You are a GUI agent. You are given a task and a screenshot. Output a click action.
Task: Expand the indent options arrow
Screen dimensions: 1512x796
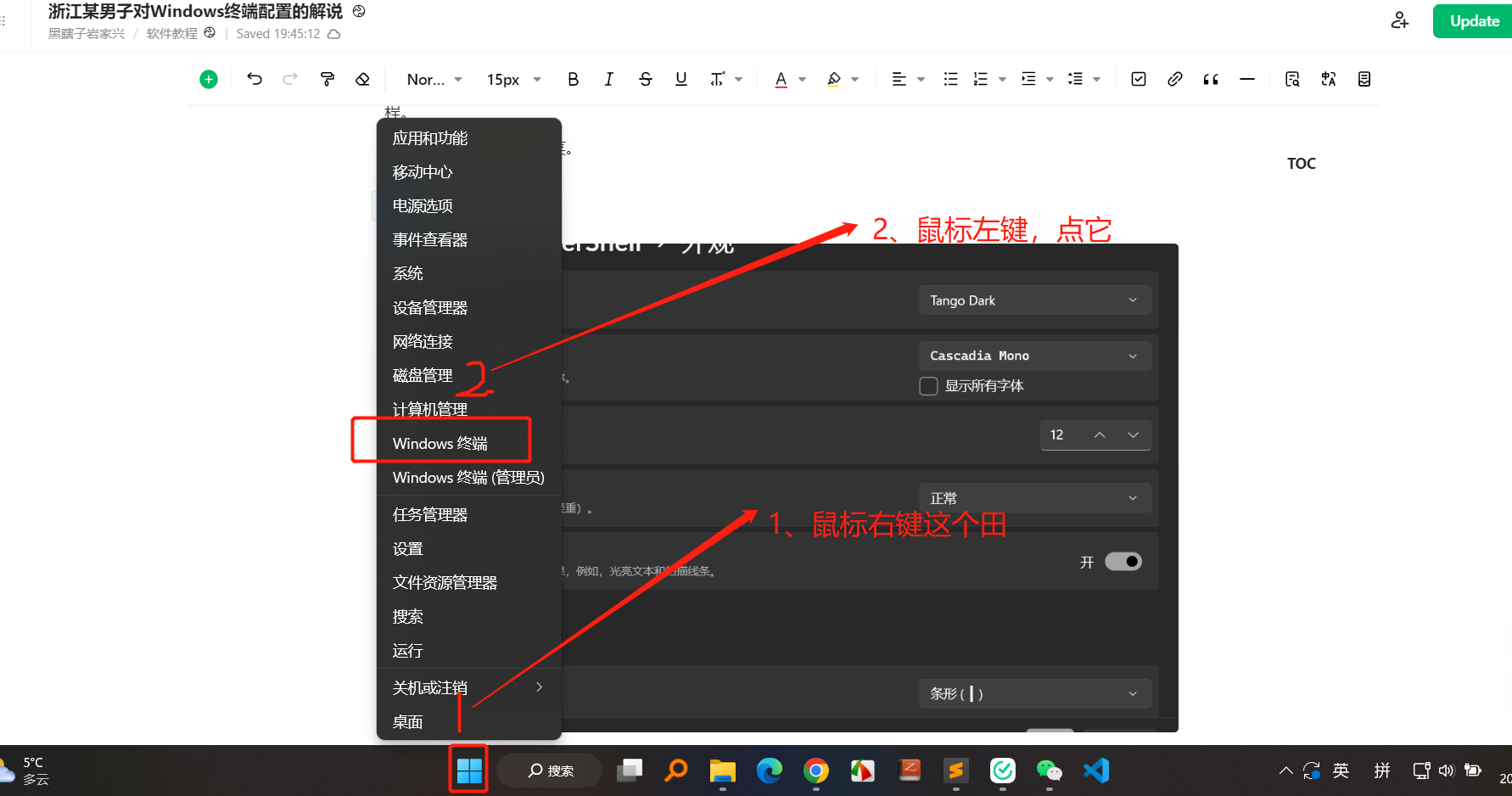pos(1050,79)
